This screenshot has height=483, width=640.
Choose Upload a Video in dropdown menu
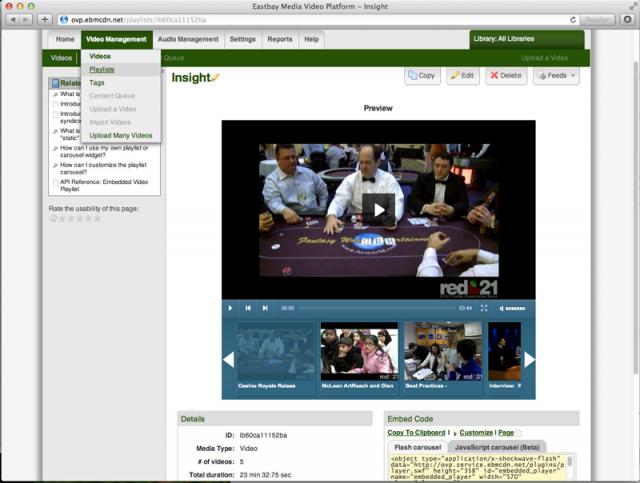click(x=121, y=109)
